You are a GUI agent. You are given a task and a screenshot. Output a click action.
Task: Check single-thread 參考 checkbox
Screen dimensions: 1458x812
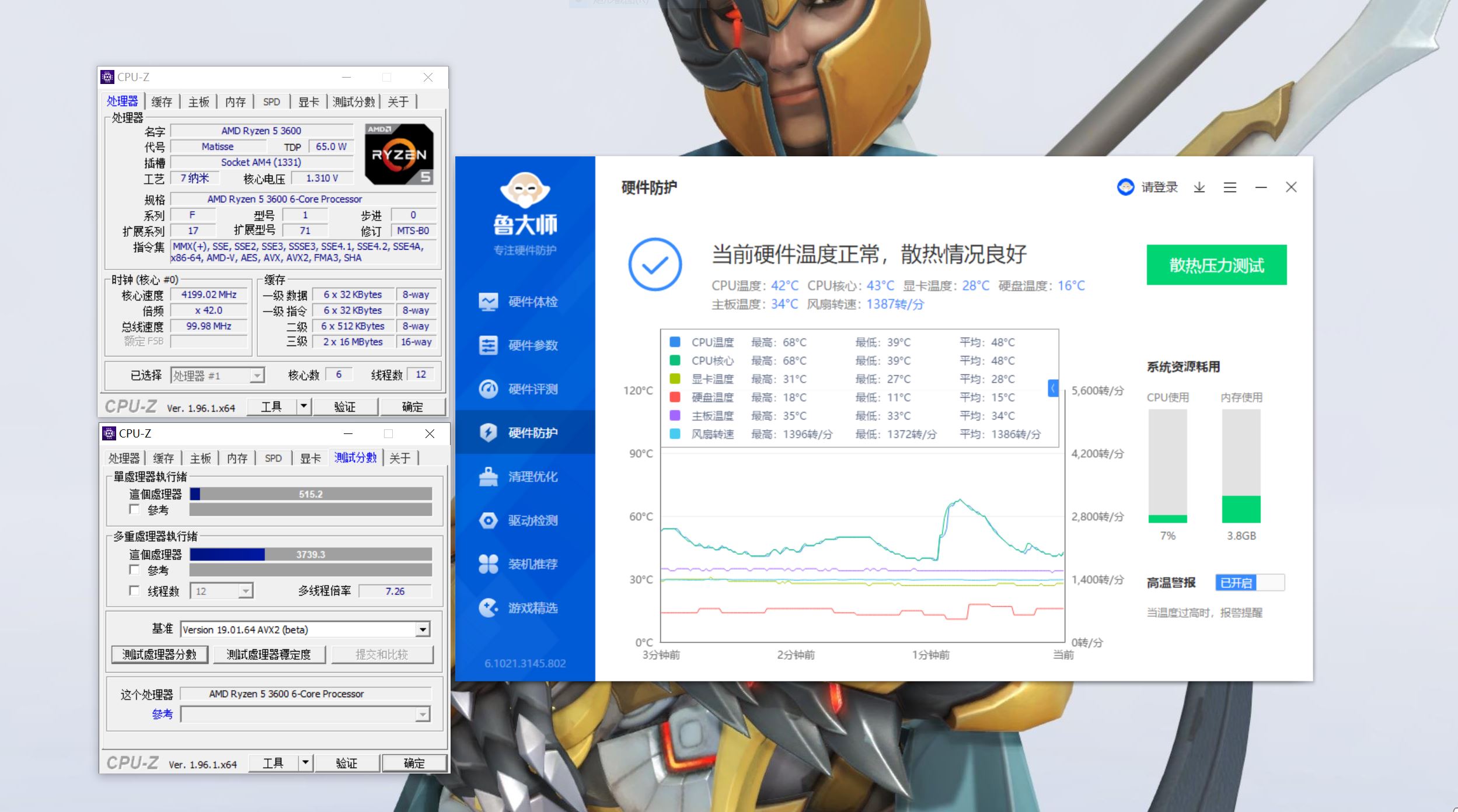click(134, 510)
